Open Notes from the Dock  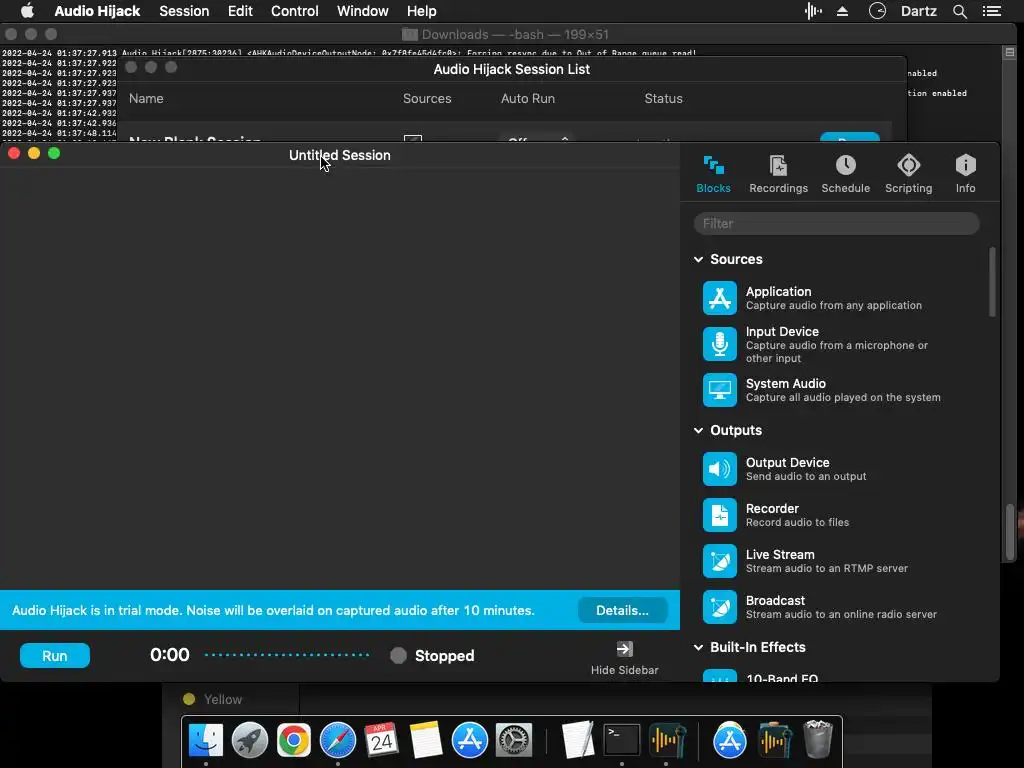tap(426, 740)
